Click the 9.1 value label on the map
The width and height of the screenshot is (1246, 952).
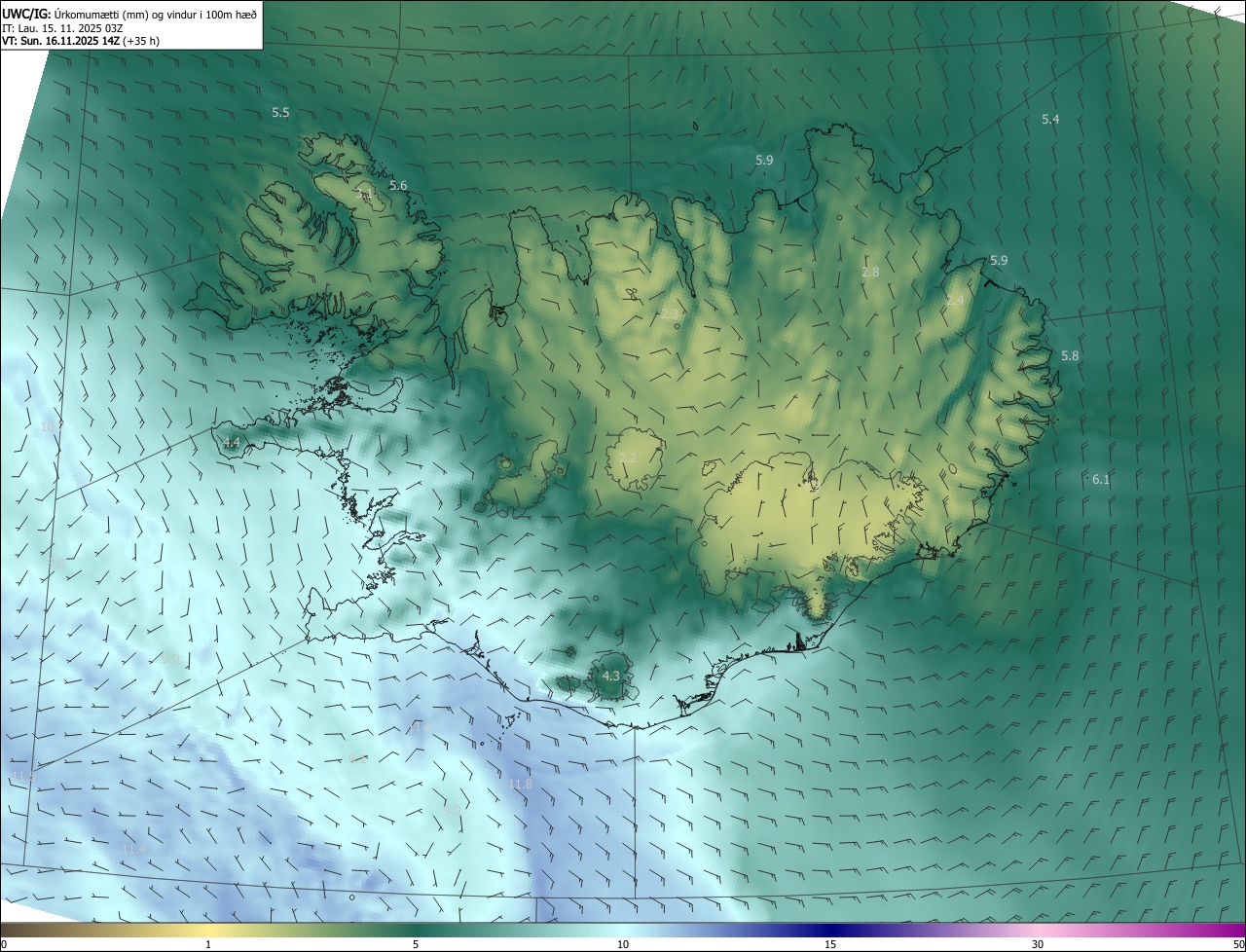click(357, 759)
